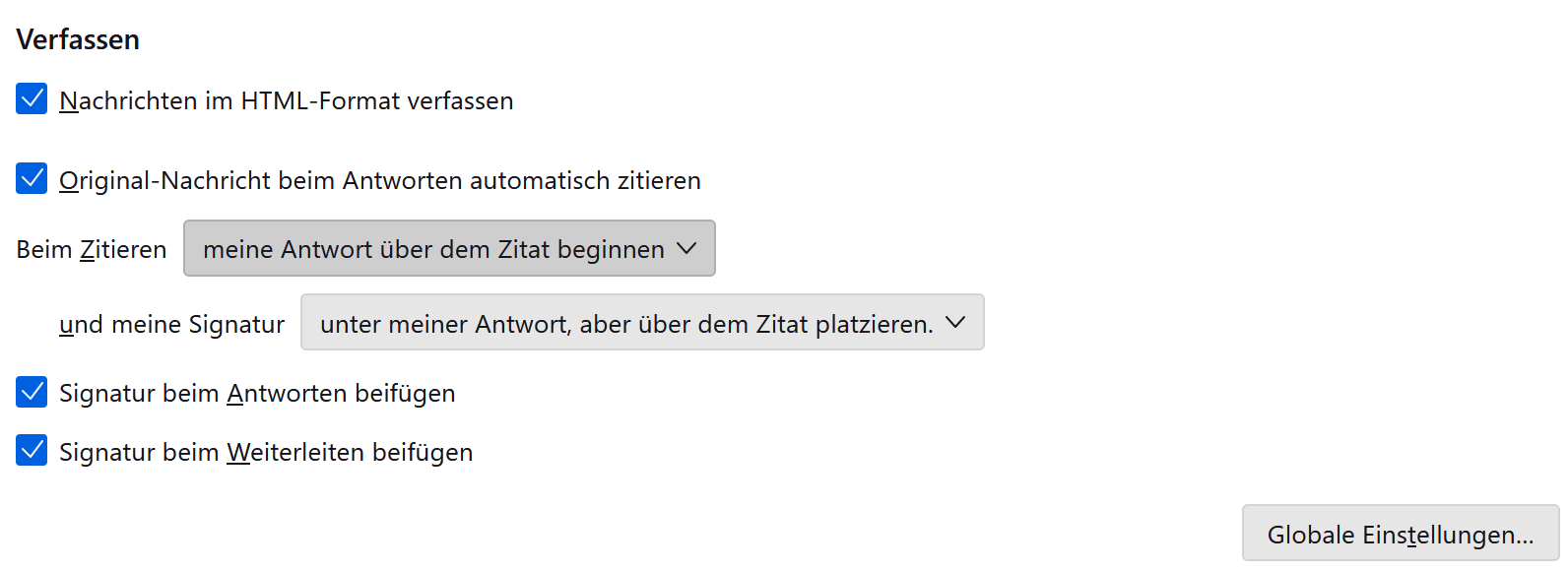1568x571 pixels.
Task: Click the 'und meine Signatur' label
Action: 171,324
